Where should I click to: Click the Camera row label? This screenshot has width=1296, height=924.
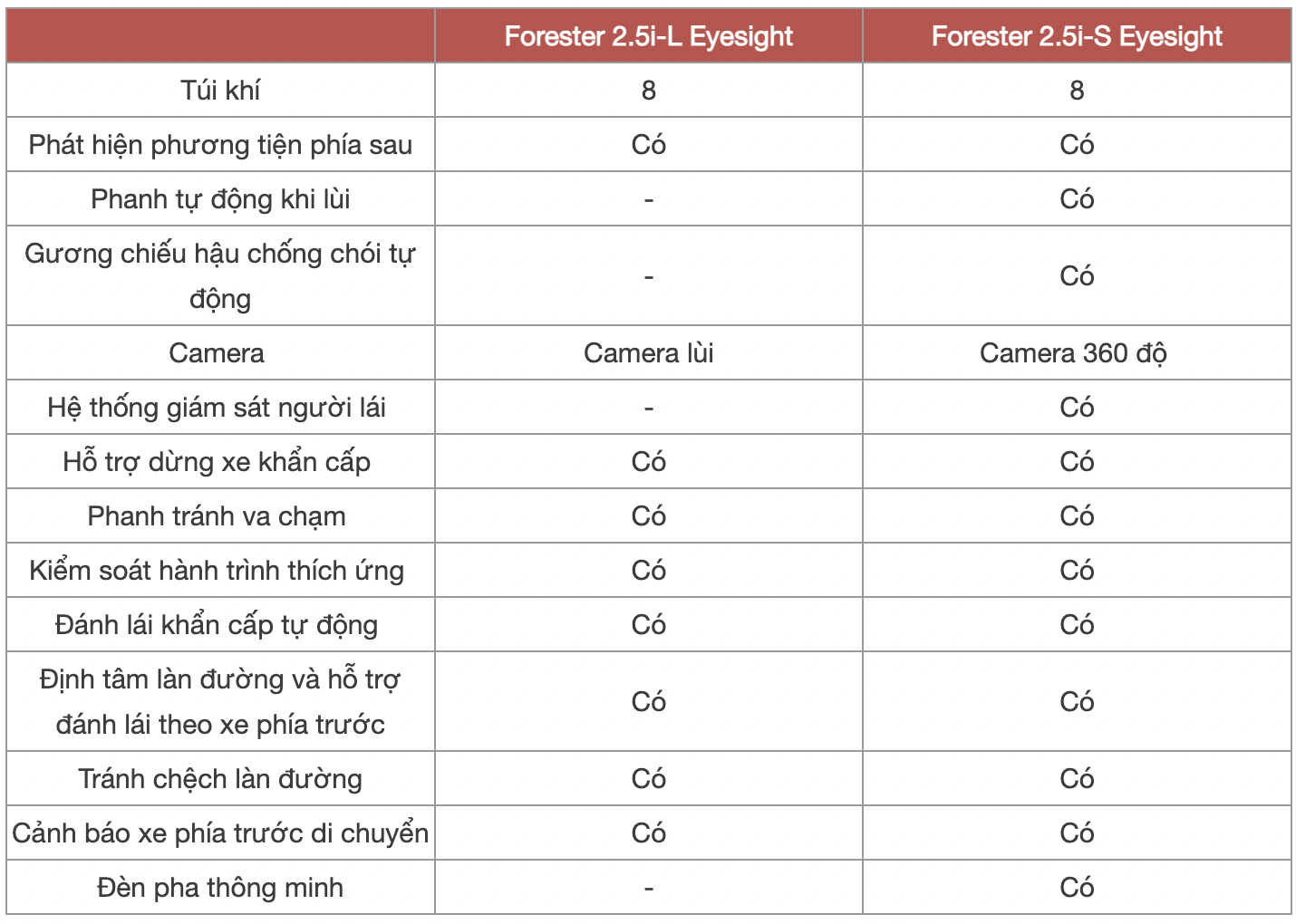pyautogui.click(x=217, y=353)
